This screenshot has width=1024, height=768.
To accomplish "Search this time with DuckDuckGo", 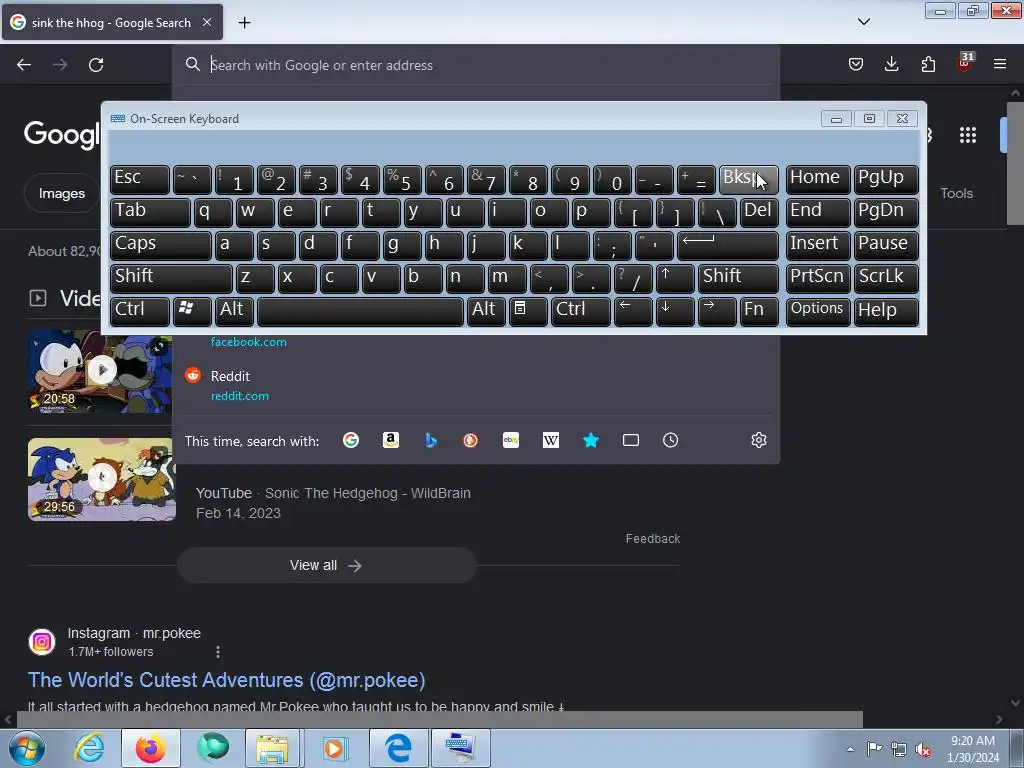I will point(470,440).
